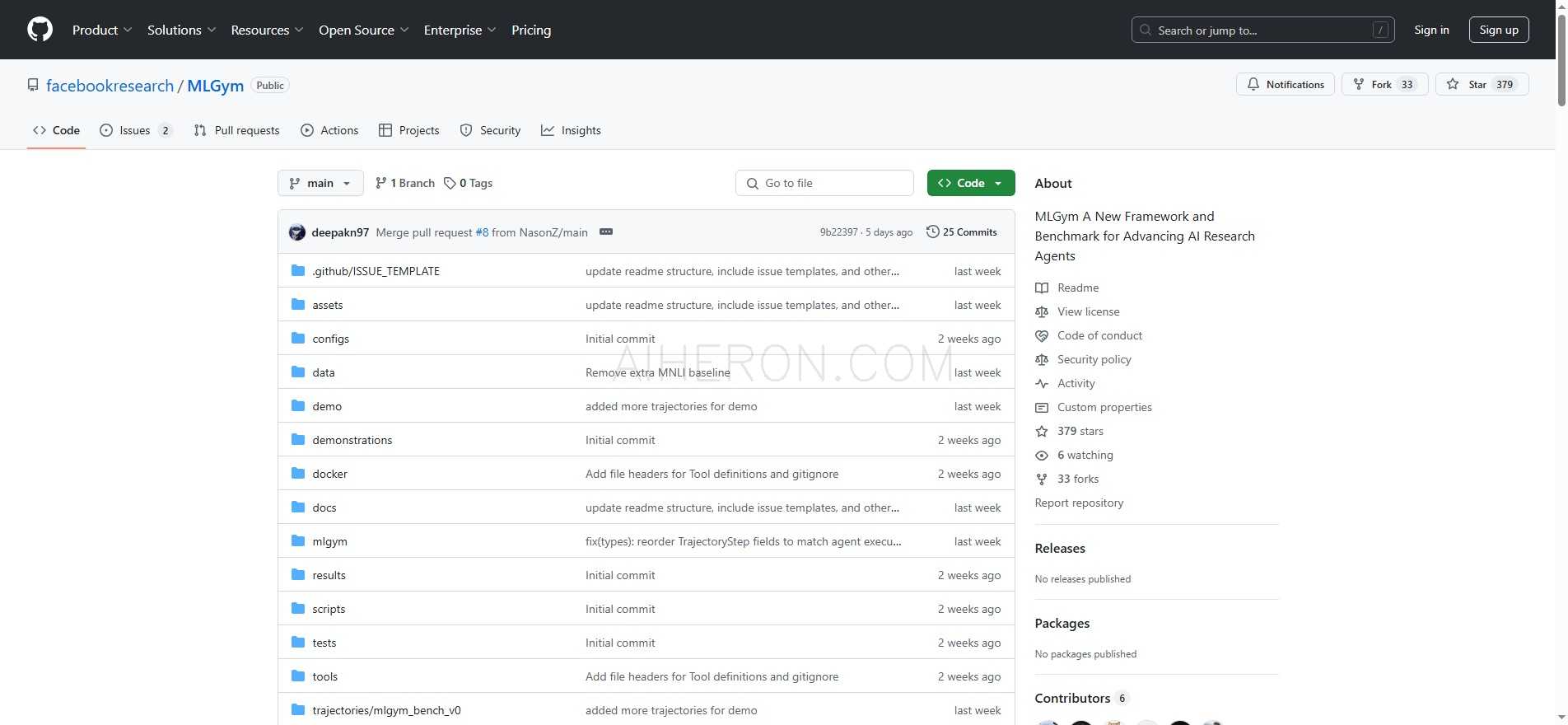Screen dimensions: 1568x725
Task: Open the Contributors section heading link
Action: pos(1081,698)
